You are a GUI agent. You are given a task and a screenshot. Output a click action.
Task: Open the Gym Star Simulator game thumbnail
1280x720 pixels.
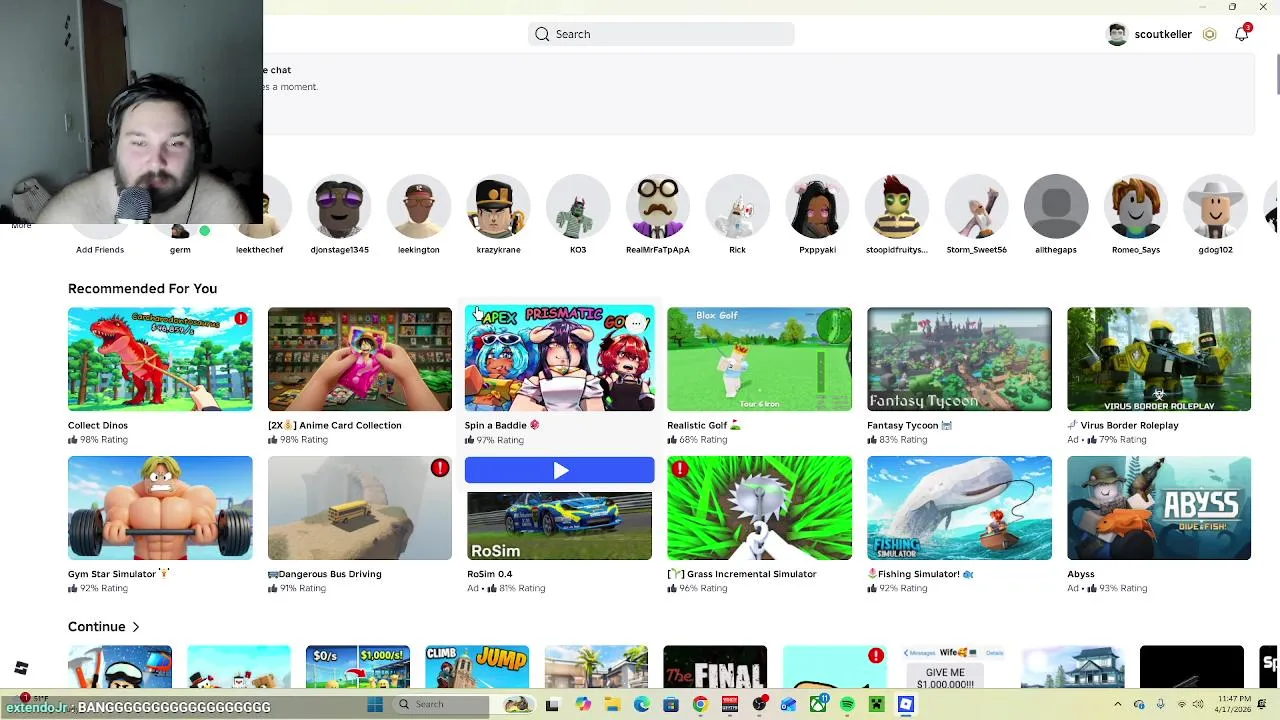[x=160, y=508]
